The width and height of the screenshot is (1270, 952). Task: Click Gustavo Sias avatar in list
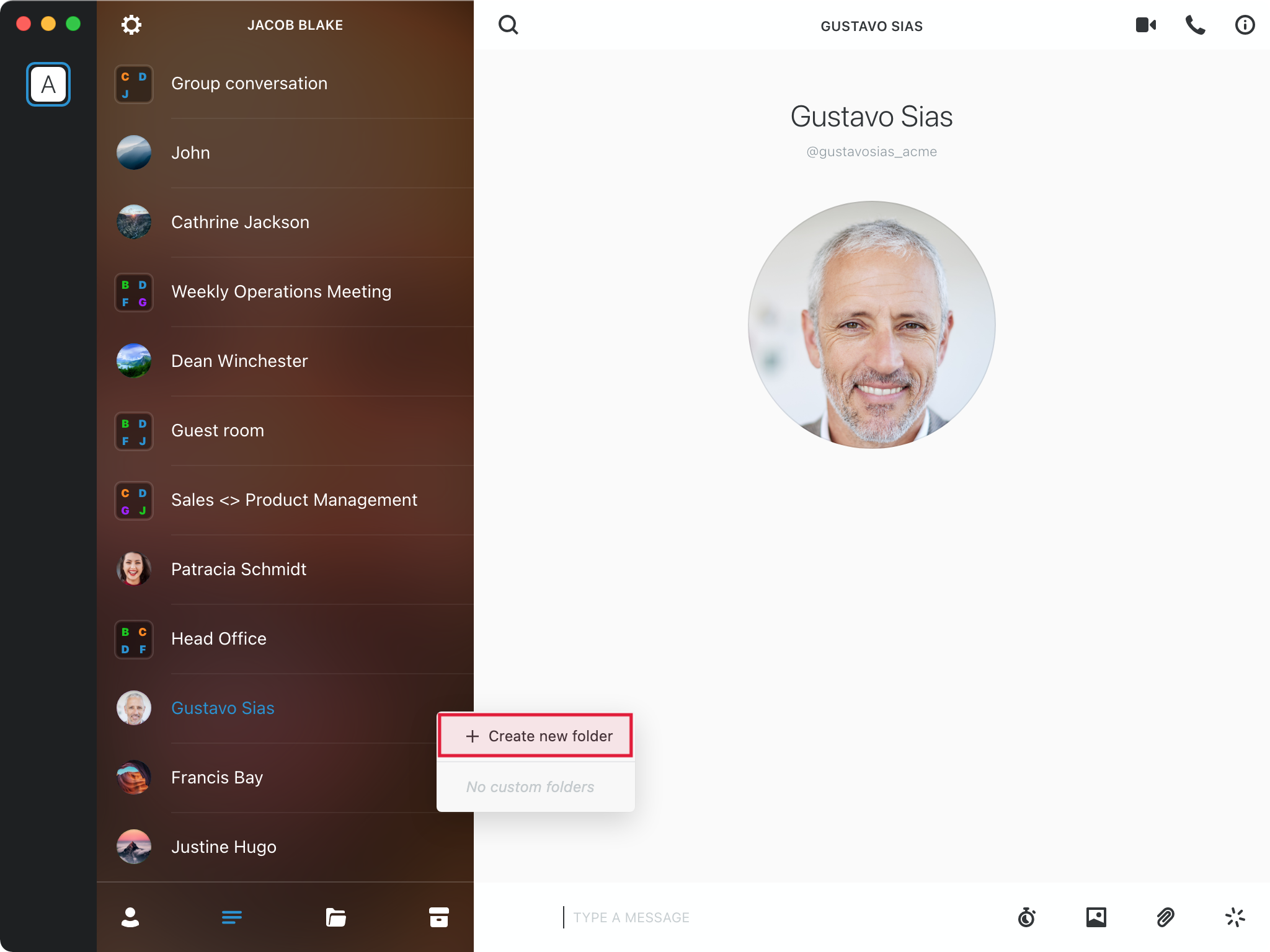(134, 708)
